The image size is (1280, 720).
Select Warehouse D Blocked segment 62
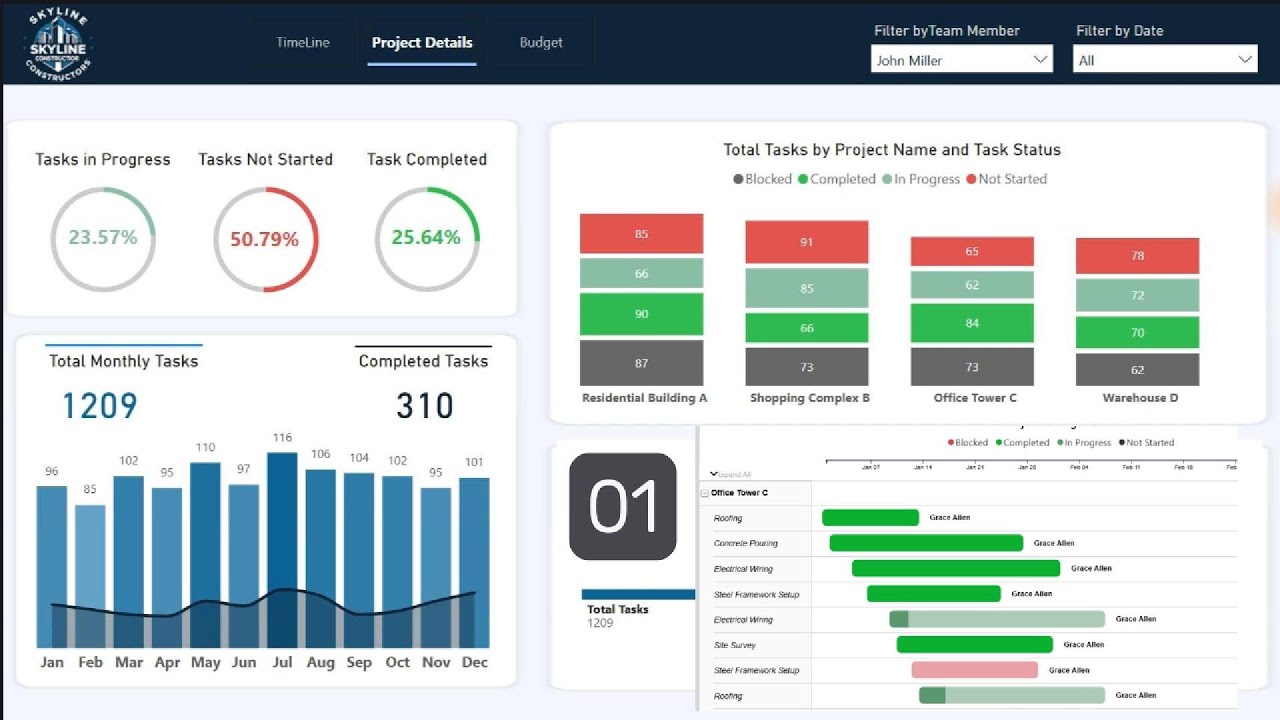pyautogui.click(x=1137, y=370)
